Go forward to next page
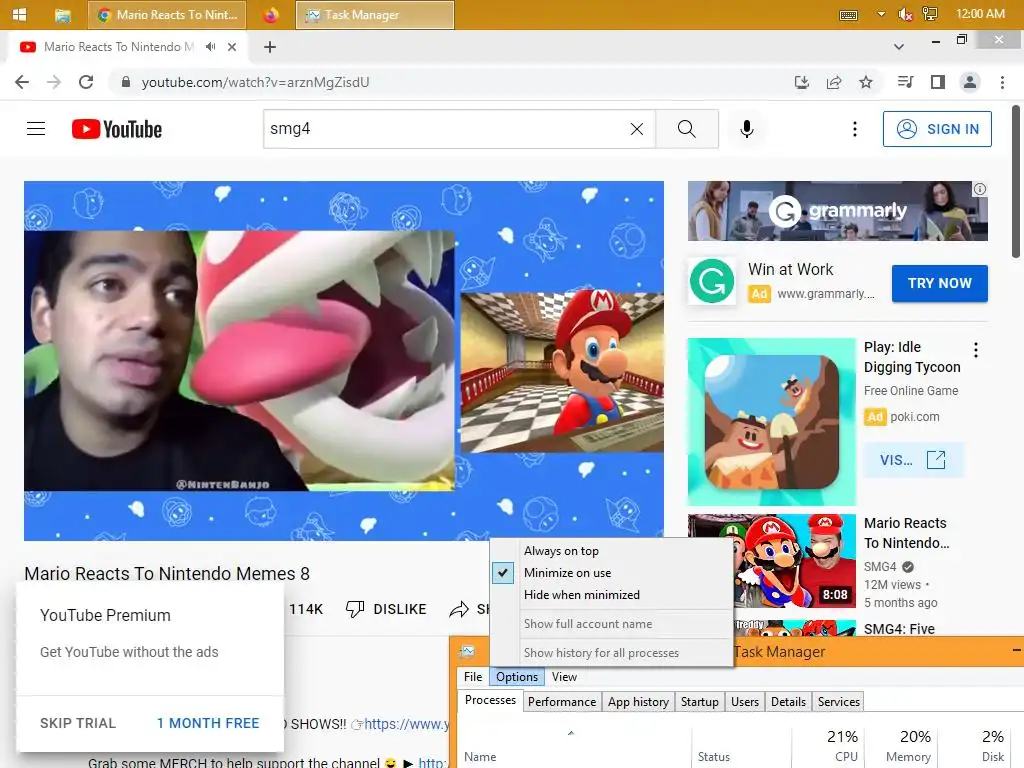Image resolution: width=1024 pixels, height=768 pixels. click(54, 82)
